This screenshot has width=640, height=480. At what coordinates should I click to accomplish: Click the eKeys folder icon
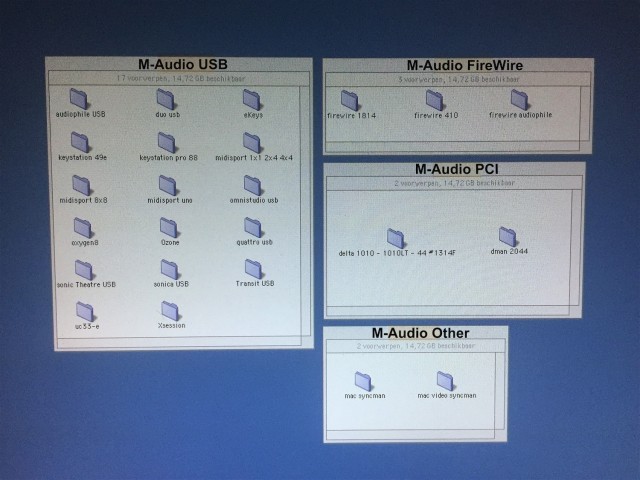pyautogui.click(x=252, y=99)
